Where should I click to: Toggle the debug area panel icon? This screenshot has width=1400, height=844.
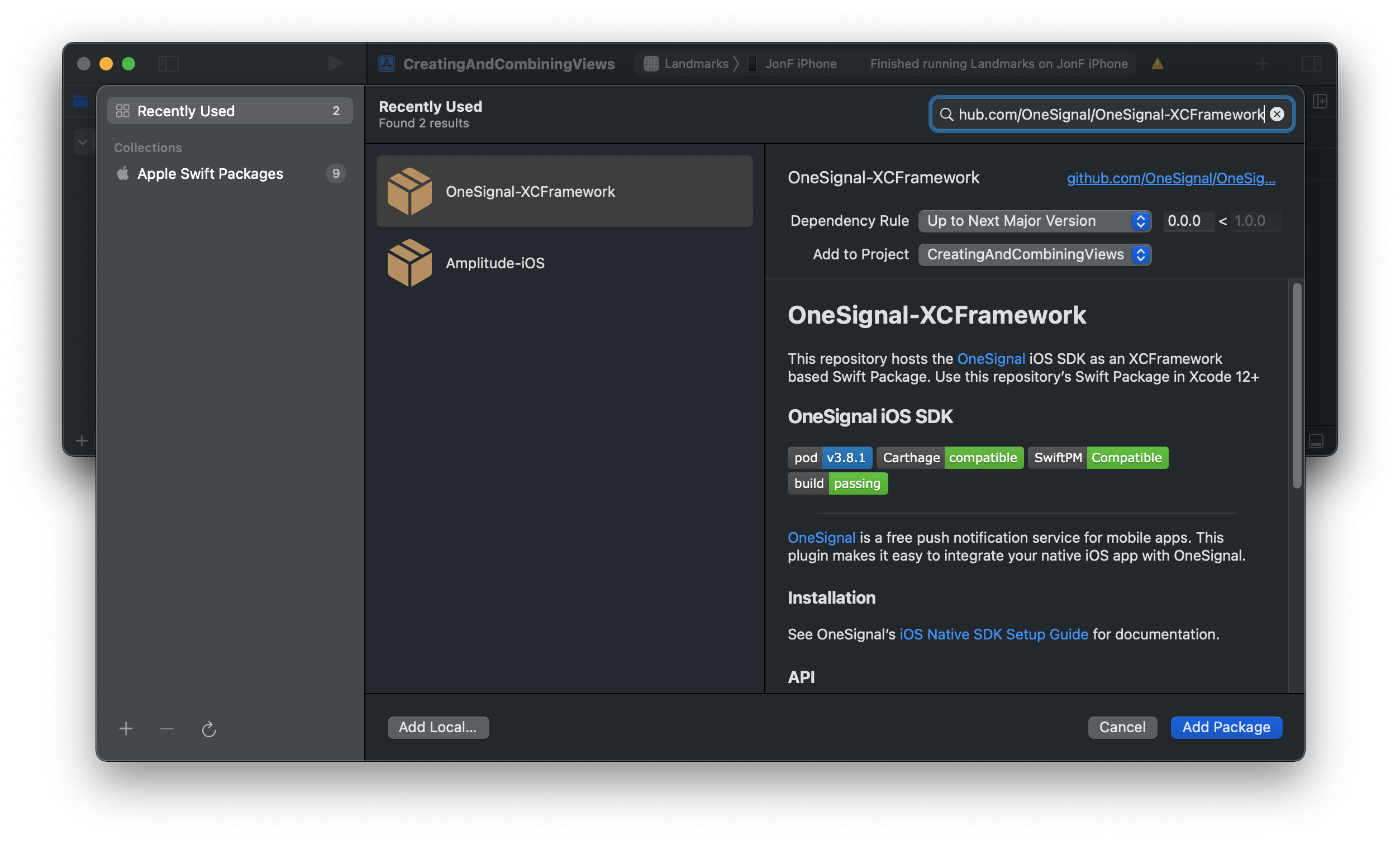[1316, 440]
